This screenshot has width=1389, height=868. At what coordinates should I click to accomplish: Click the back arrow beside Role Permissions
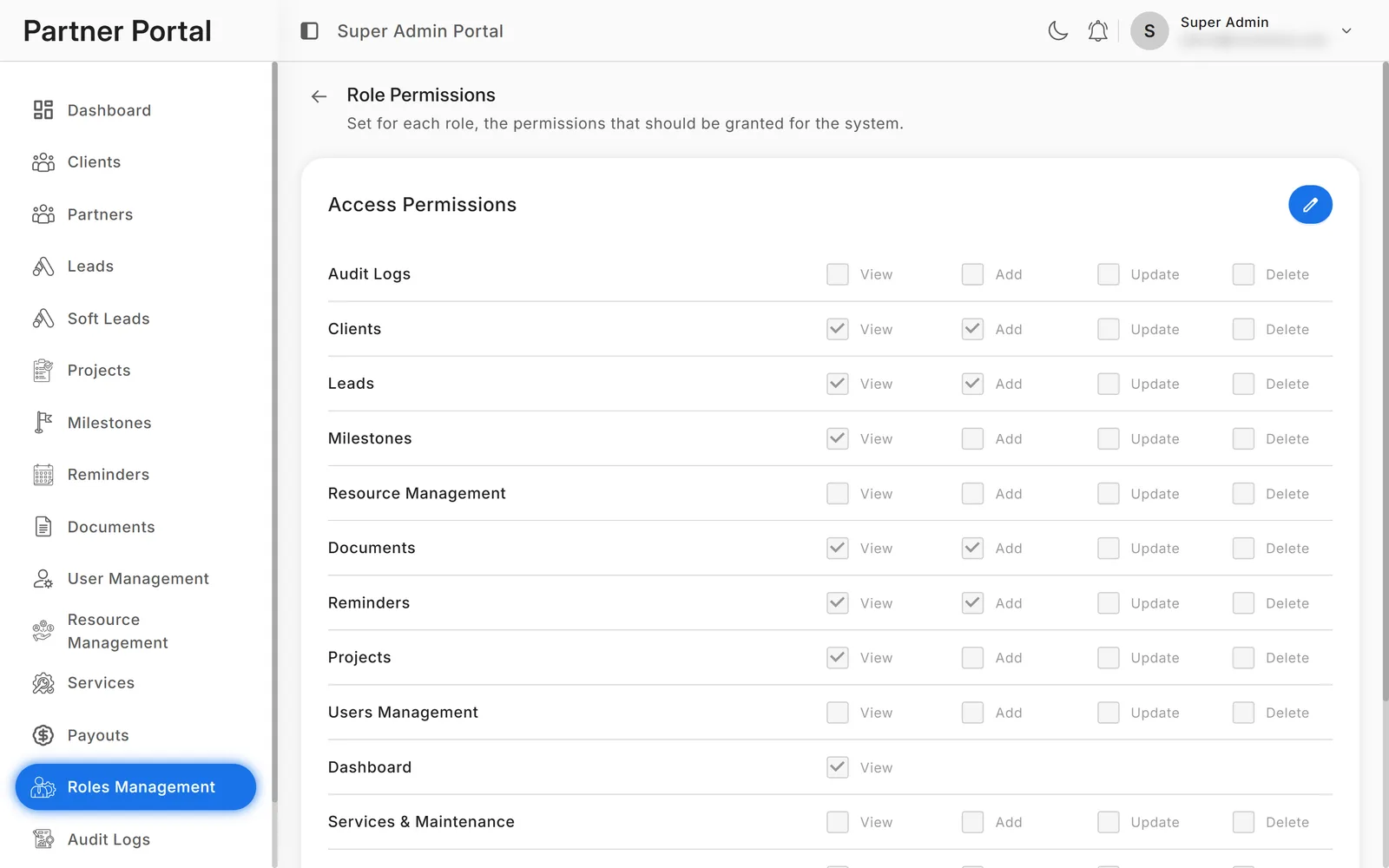click(x=319, y=96)
